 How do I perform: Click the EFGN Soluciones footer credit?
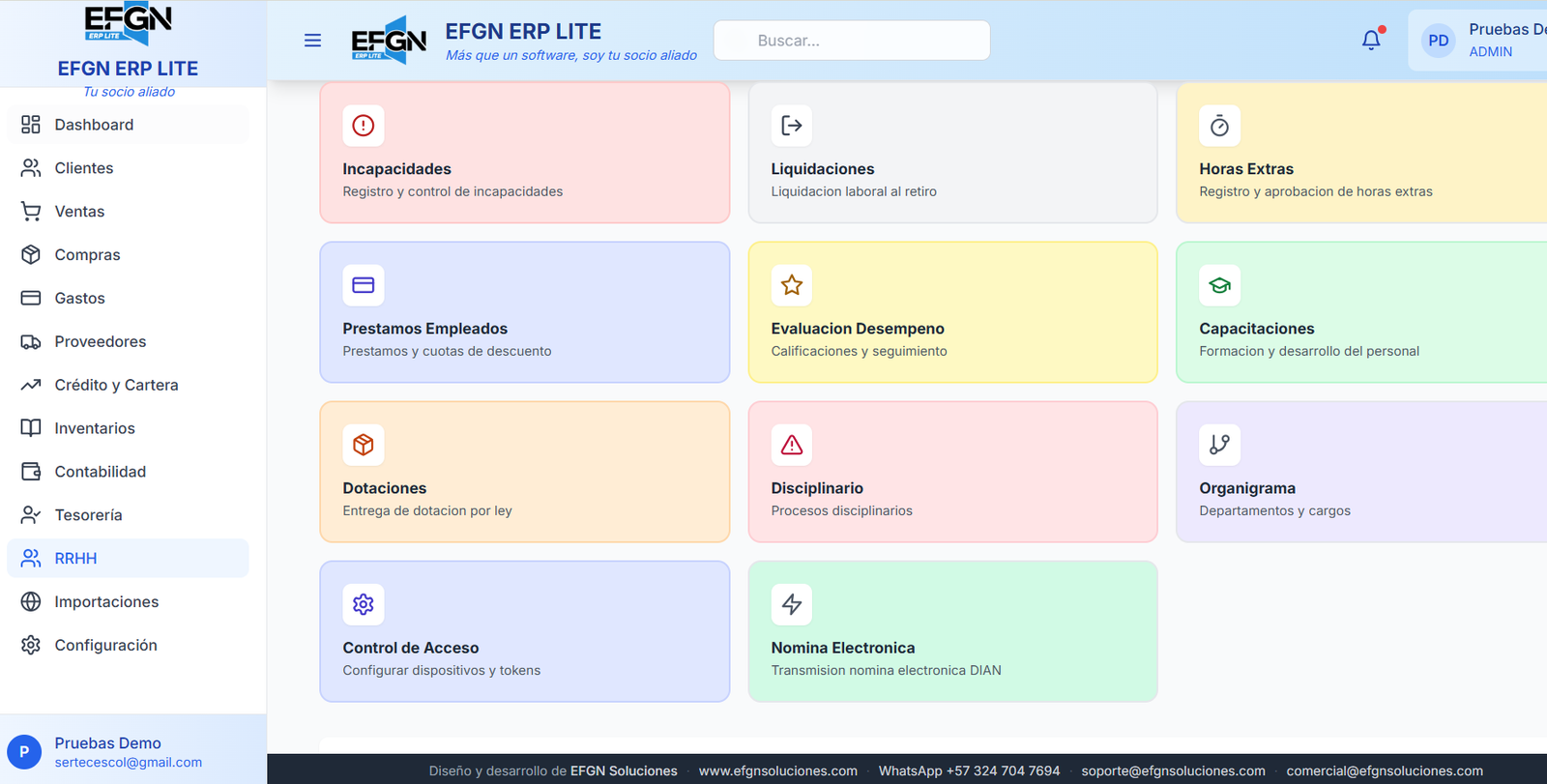(x=624, y=770)
